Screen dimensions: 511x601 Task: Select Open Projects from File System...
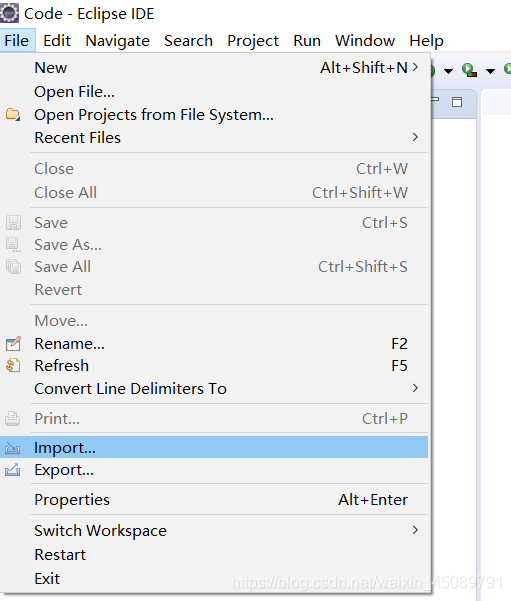214,115
